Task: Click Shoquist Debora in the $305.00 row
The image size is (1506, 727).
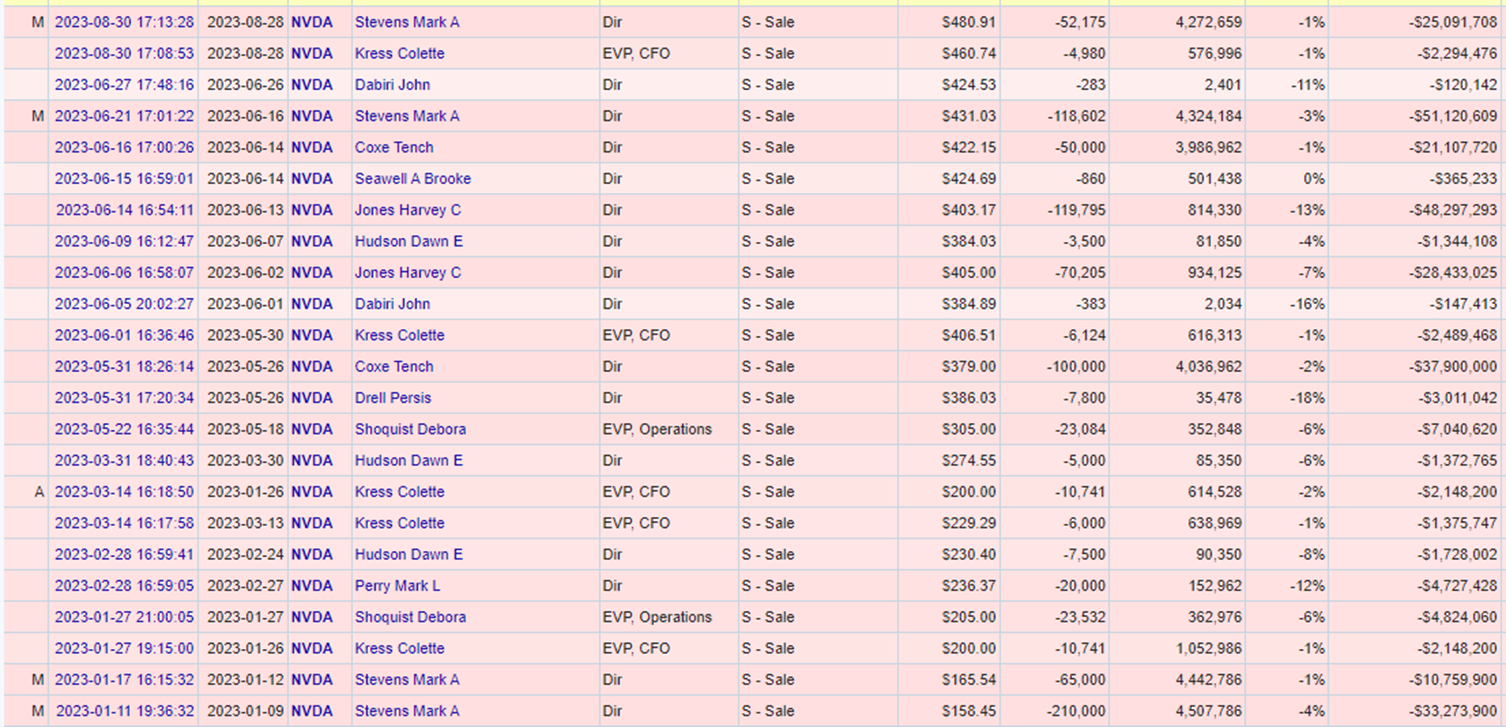Action: click(x=410, y=429)
